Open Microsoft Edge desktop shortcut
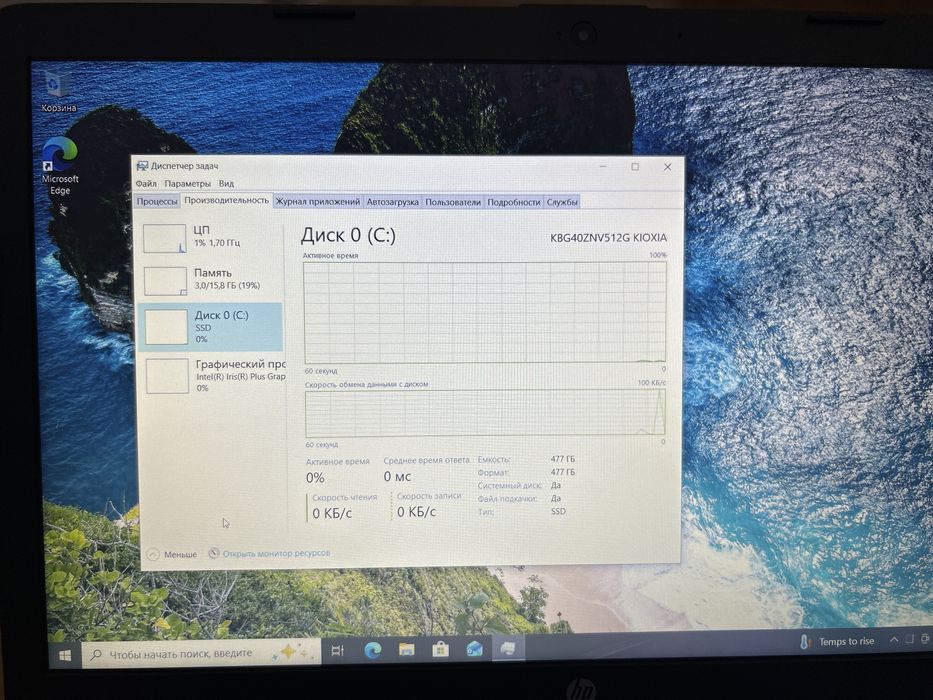This screenshot has height=700, width=933. pos(60,165)
